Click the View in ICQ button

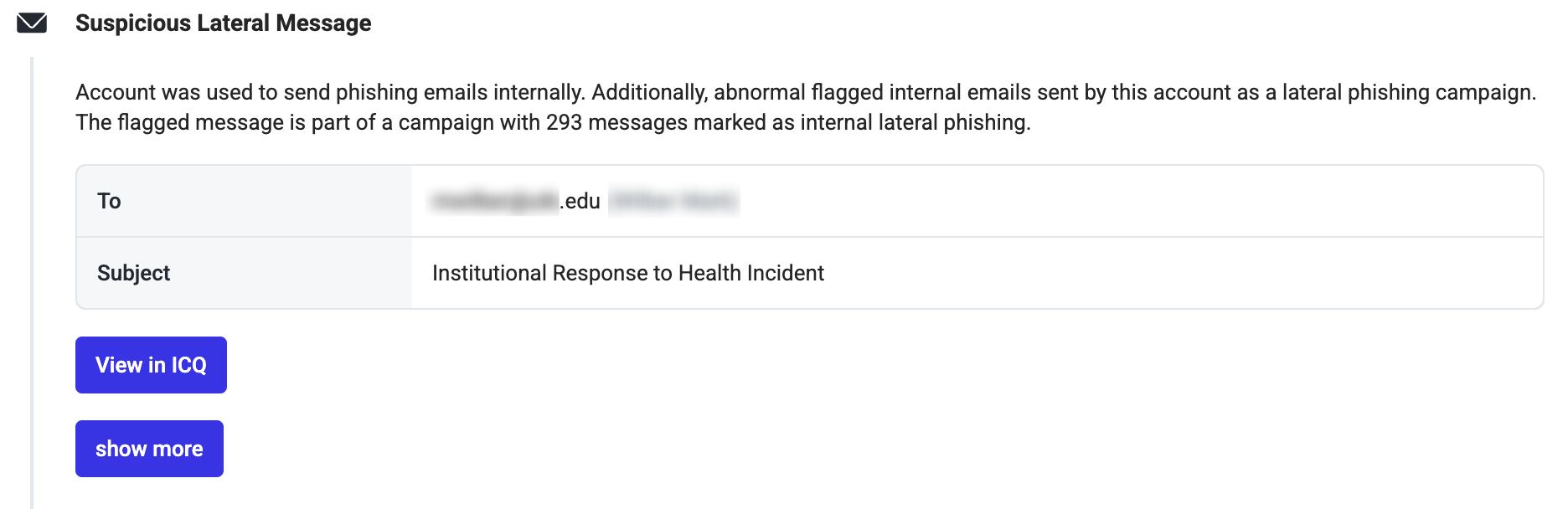point(151,365)
